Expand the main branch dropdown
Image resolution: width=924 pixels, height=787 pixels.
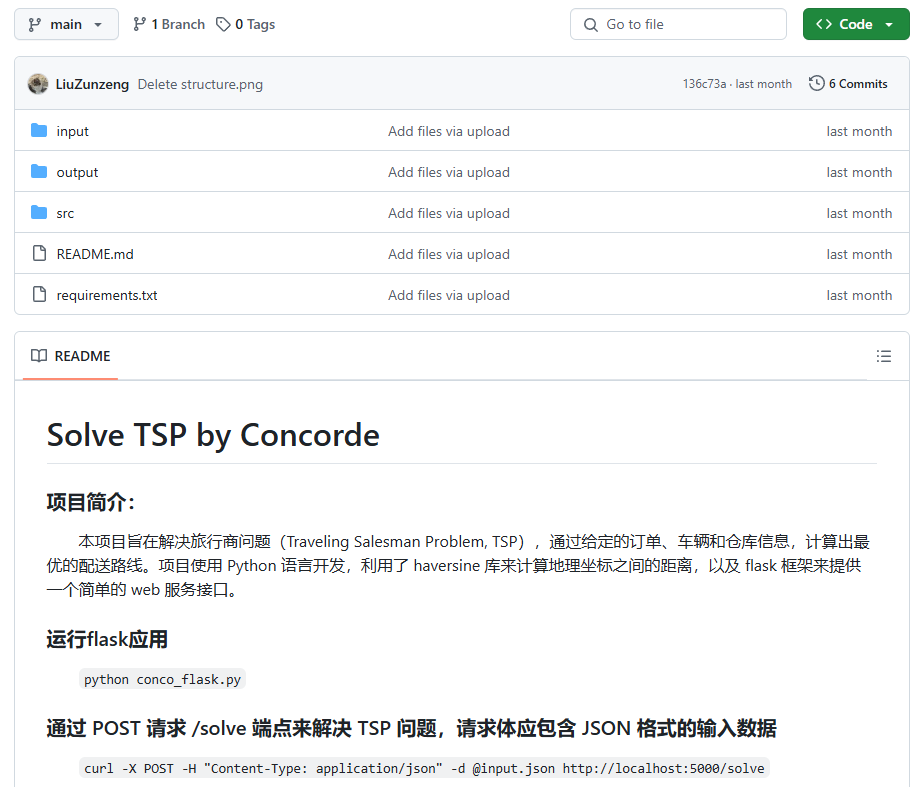(67, 24)
